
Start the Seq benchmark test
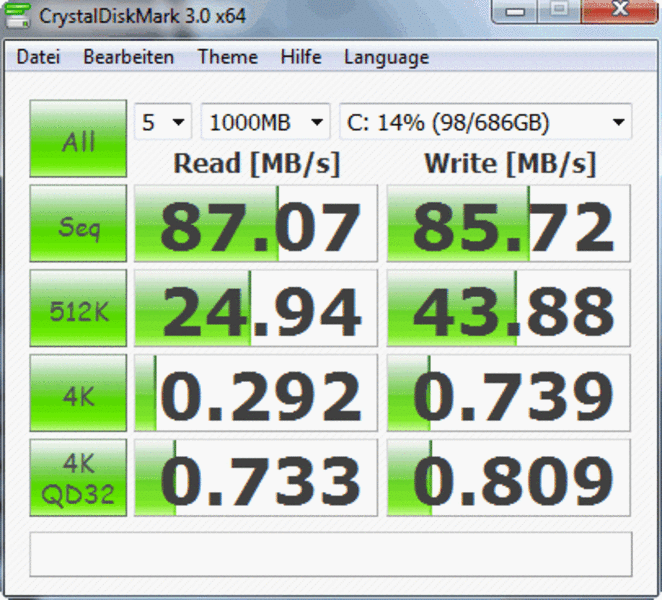(78, 223)
